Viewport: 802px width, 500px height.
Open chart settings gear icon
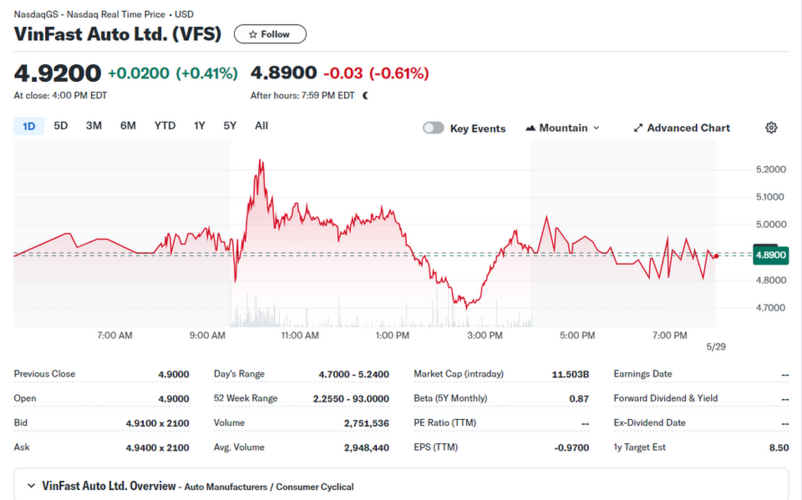click(x=771, y=128)
